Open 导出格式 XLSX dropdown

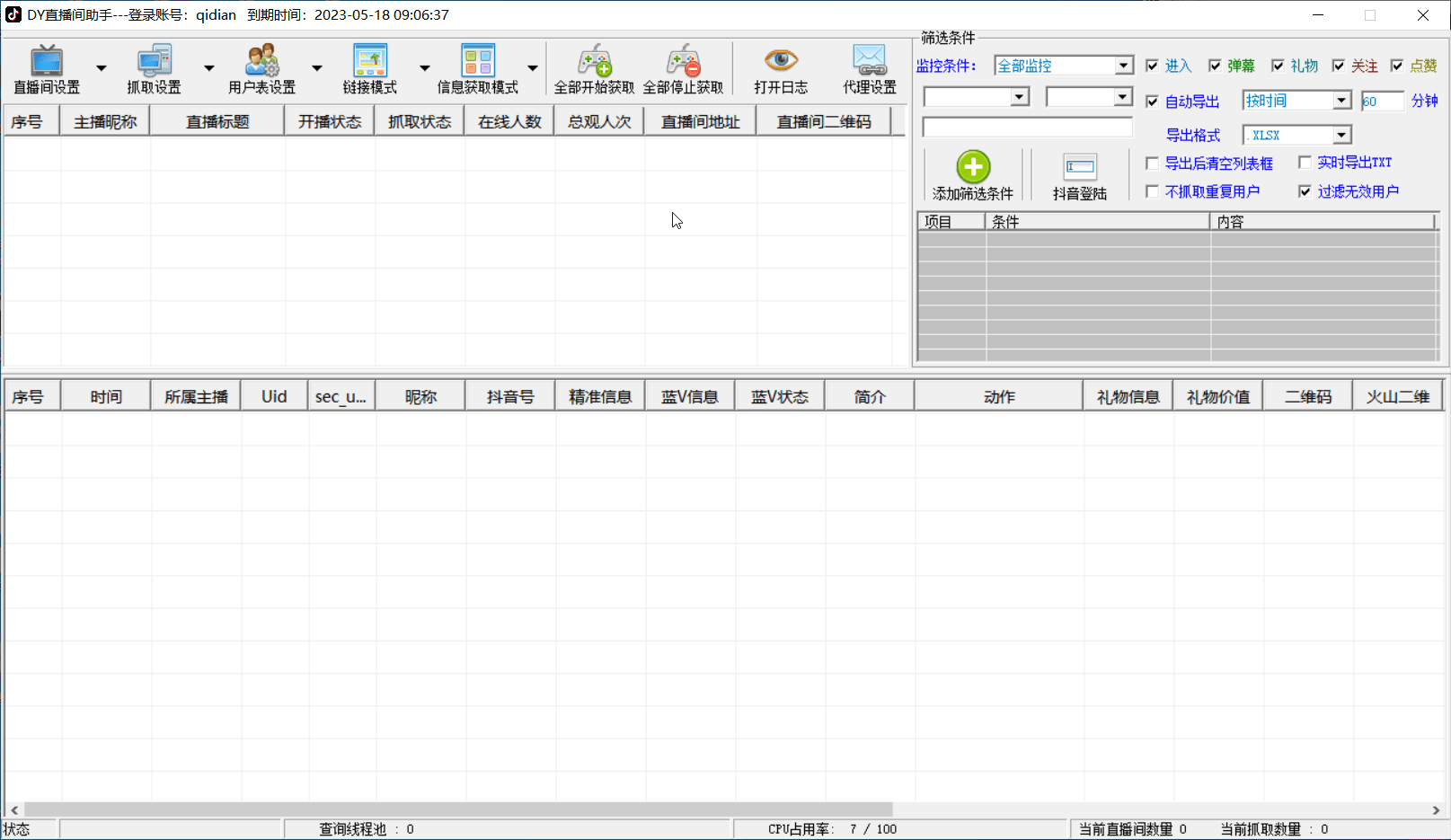pos(1340,135)
